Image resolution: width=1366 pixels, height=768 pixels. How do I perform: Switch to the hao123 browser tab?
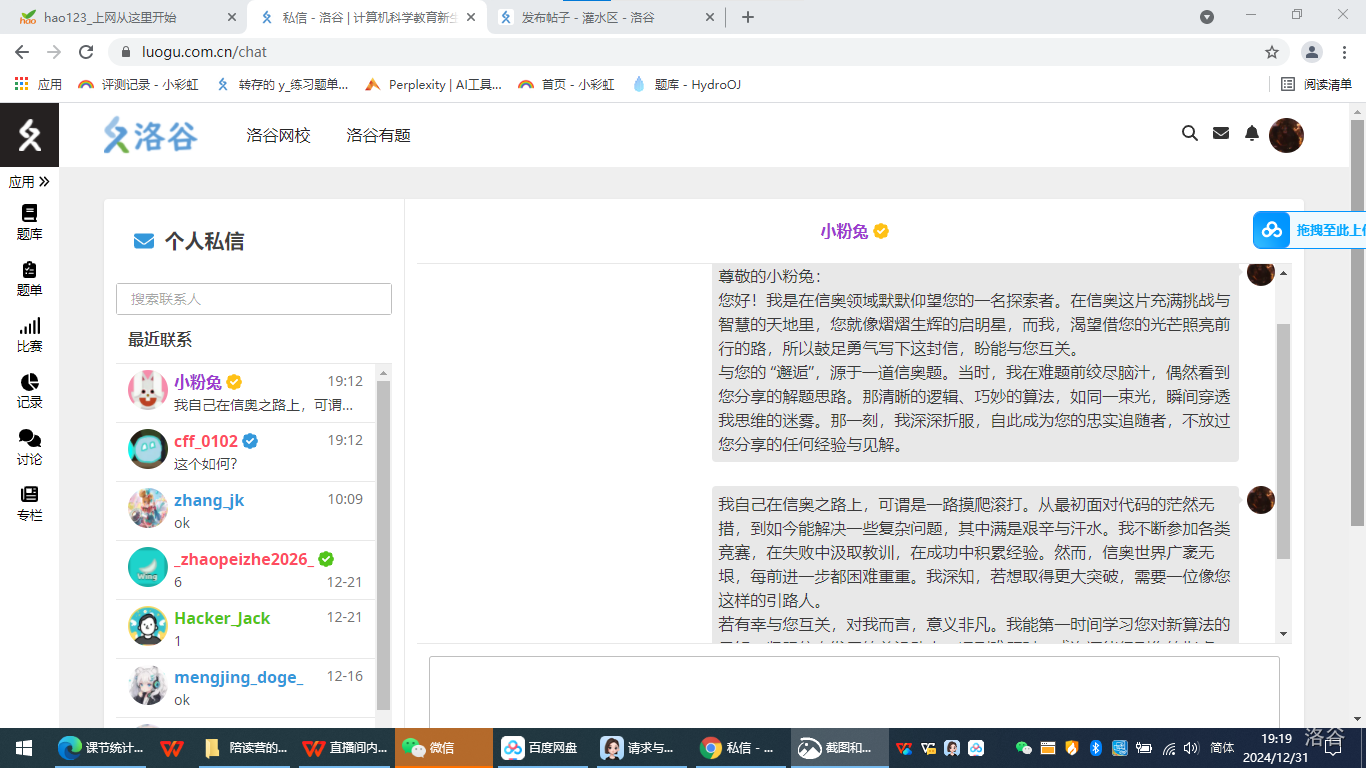(120, 17)
